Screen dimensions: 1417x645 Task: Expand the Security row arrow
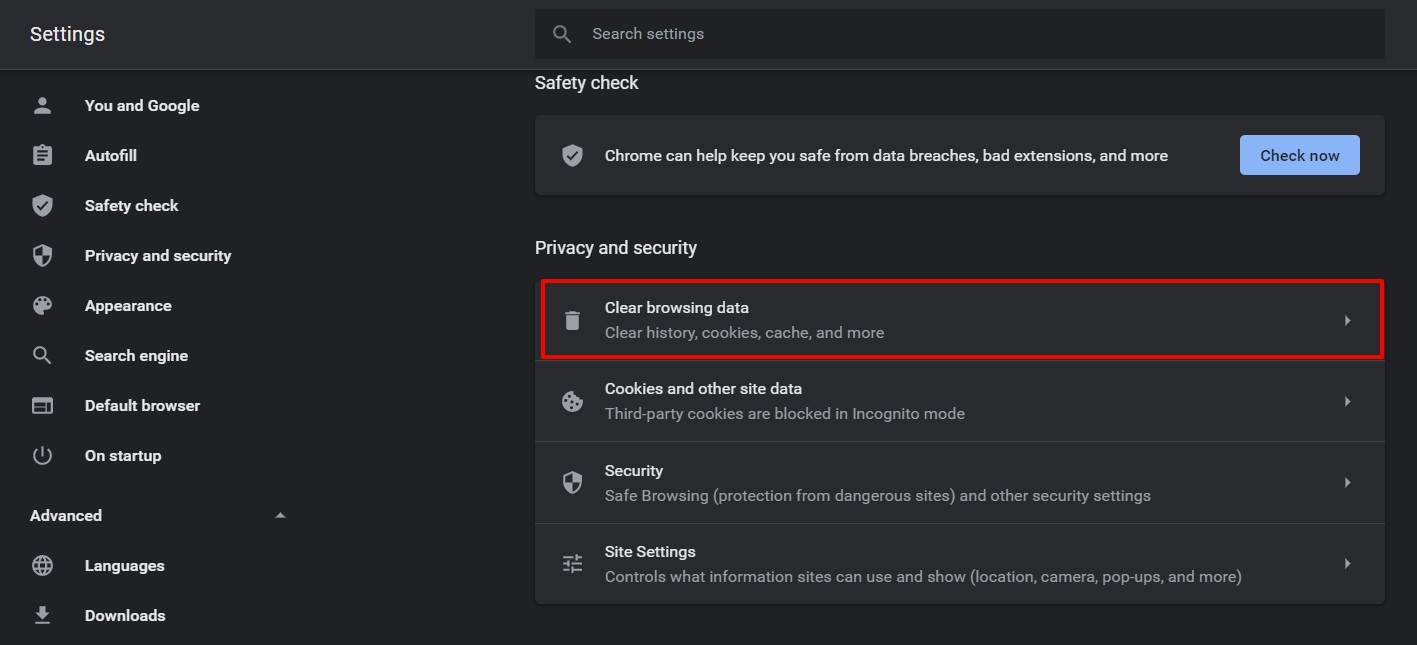1347,483
